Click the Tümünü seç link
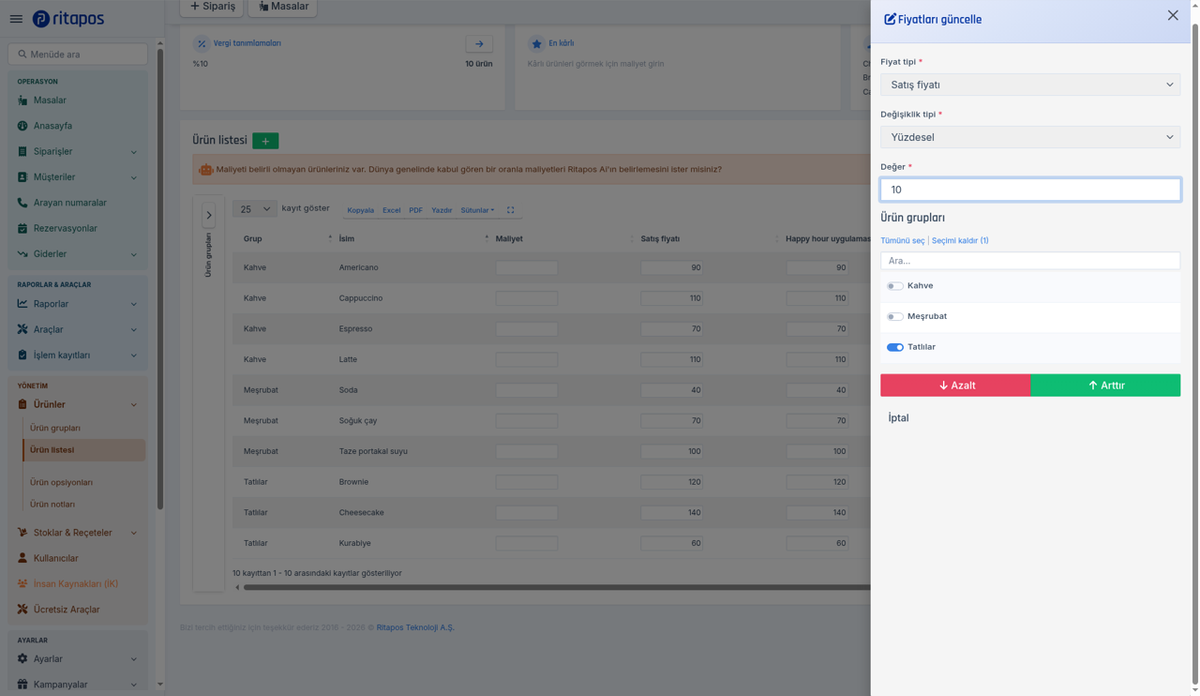Viewport: 1200px width, 696px height. 903,241
